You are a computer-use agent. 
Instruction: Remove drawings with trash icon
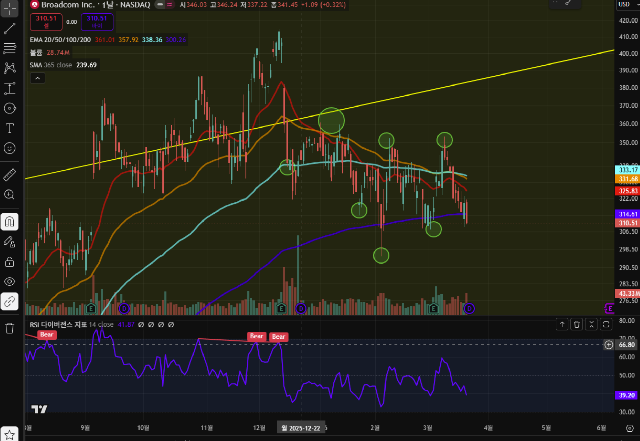9,328
